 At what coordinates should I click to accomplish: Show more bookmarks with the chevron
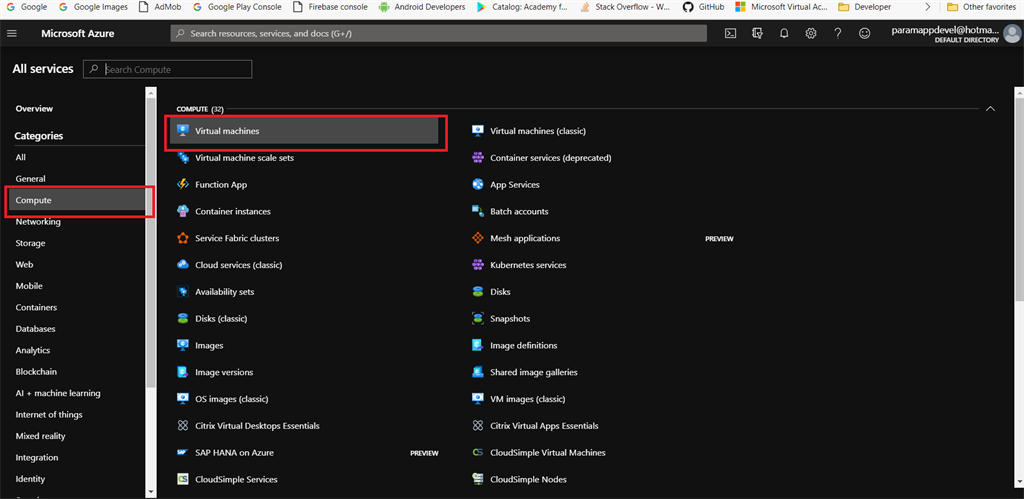click(928, 7)
